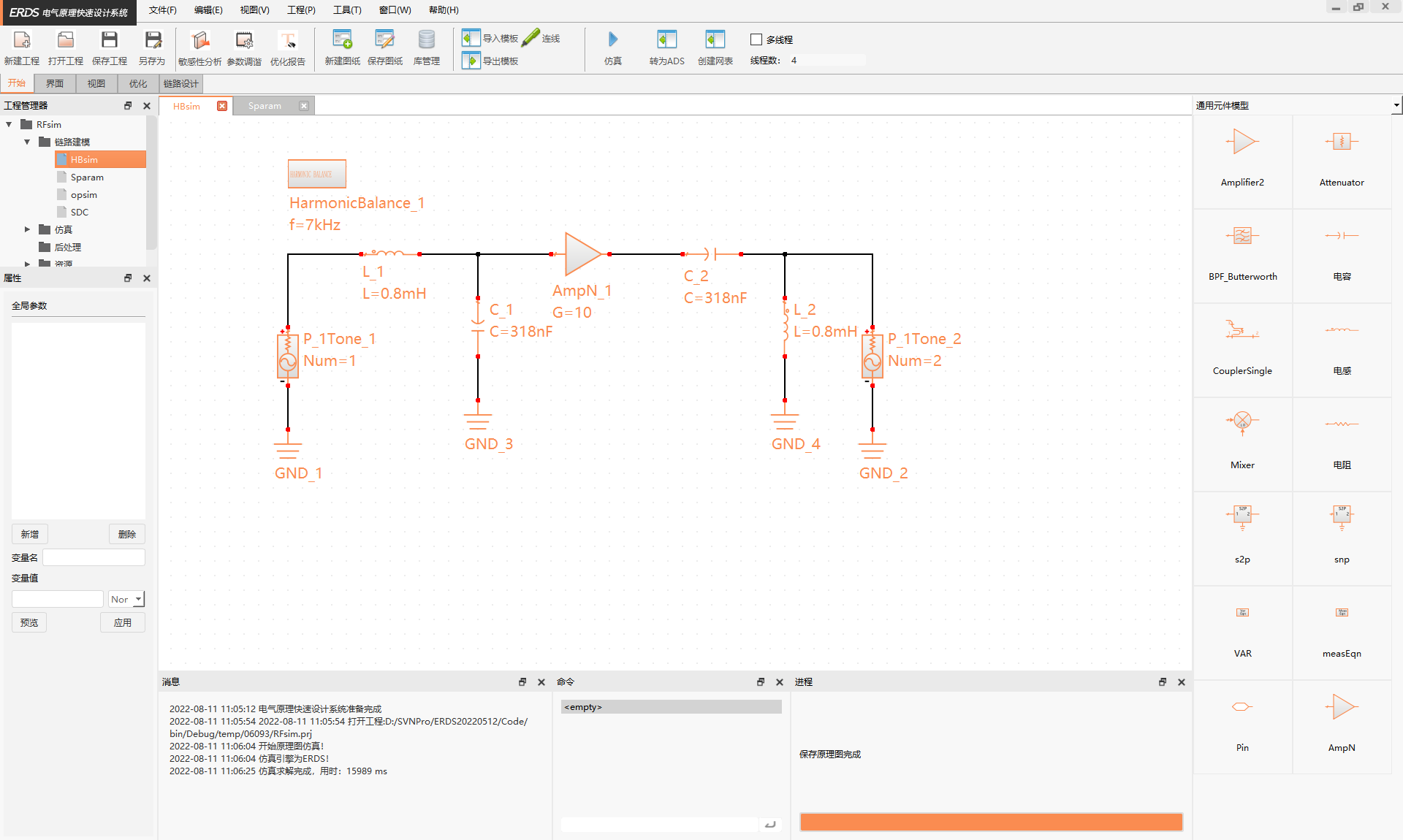Click the 另存为 save-as icon

tap(152, 40)
